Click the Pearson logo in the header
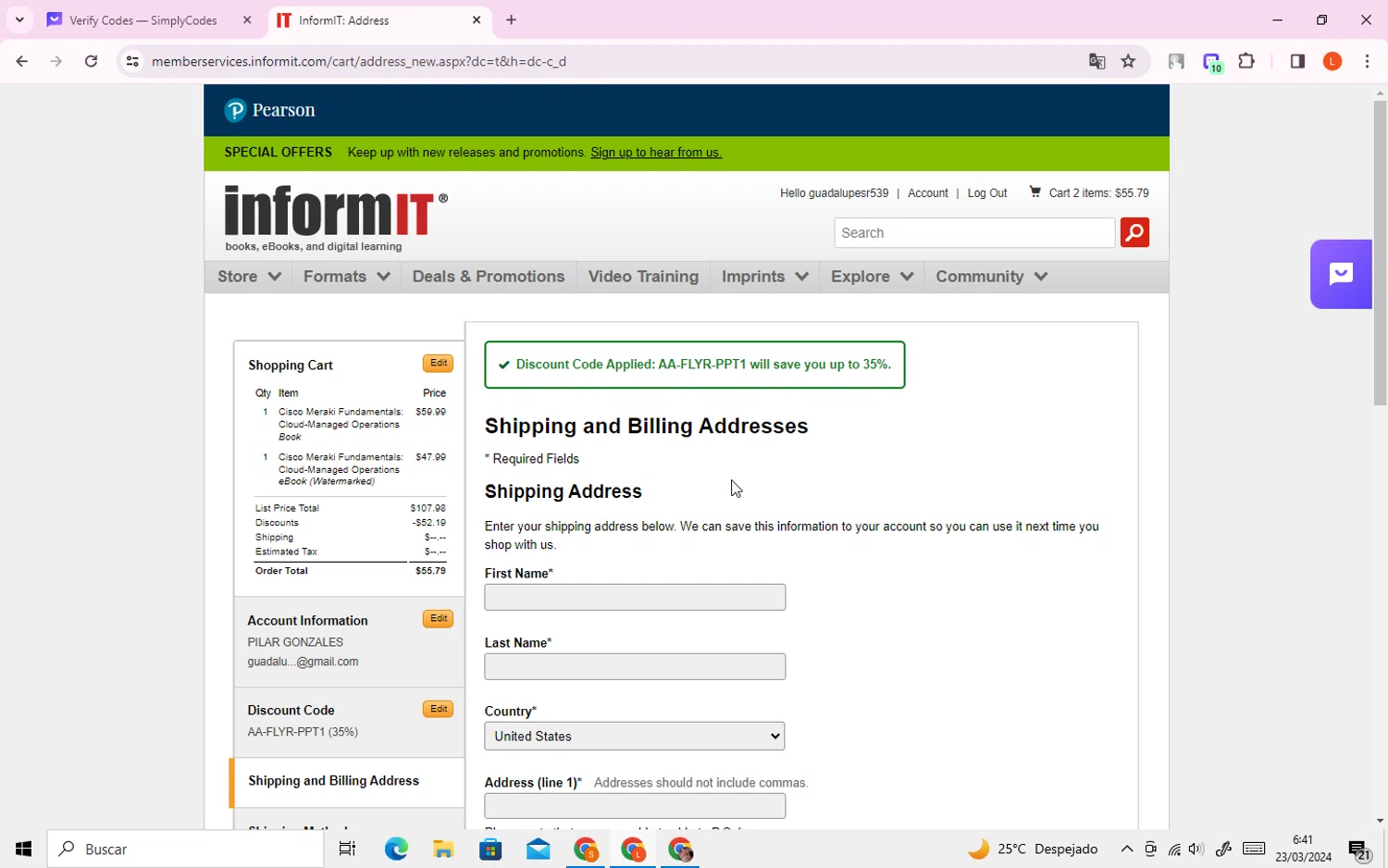Screen dimensions: 1388x868 (x=269, y=110)
